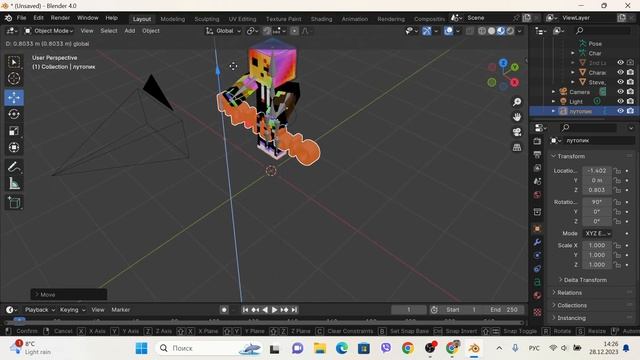
Task: Click the Blender logo menu icon
Action: [x=8, y=18]
